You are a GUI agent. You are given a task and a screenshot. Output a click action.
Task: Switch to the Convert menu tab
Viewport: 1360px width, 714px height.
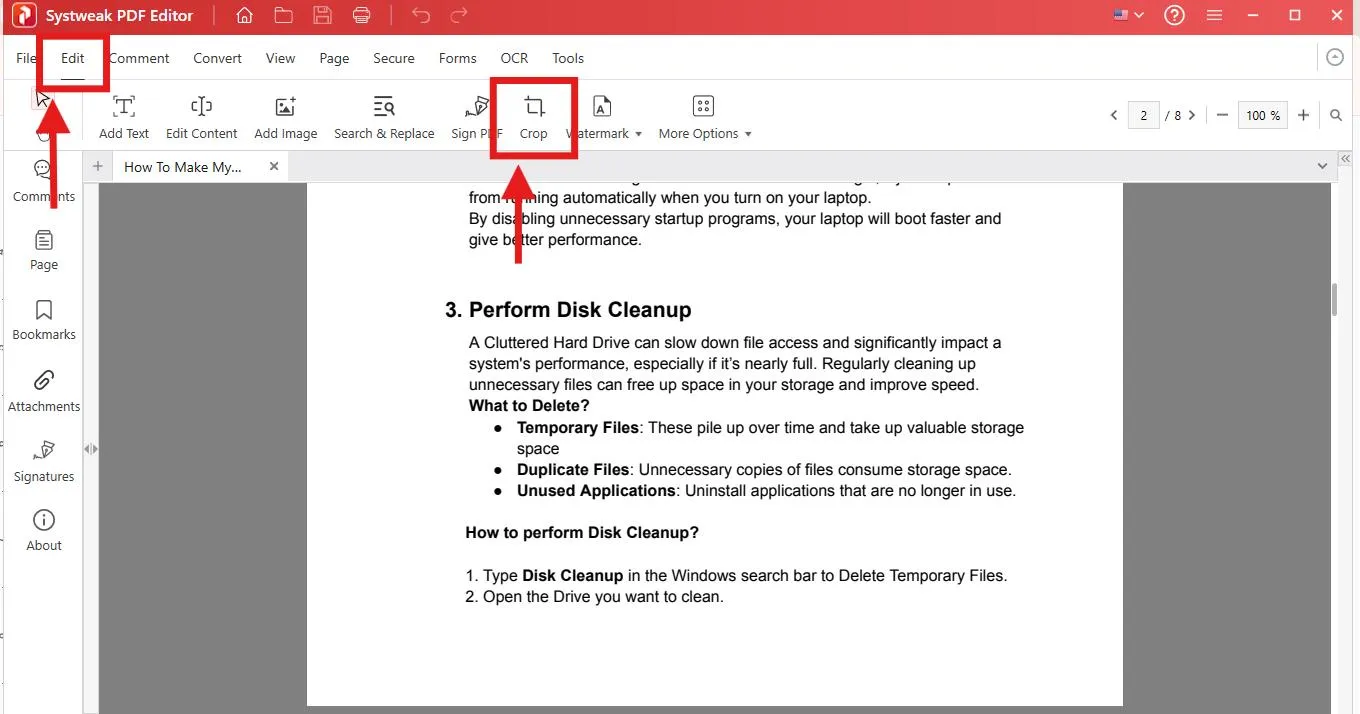(x=217, y=58)
